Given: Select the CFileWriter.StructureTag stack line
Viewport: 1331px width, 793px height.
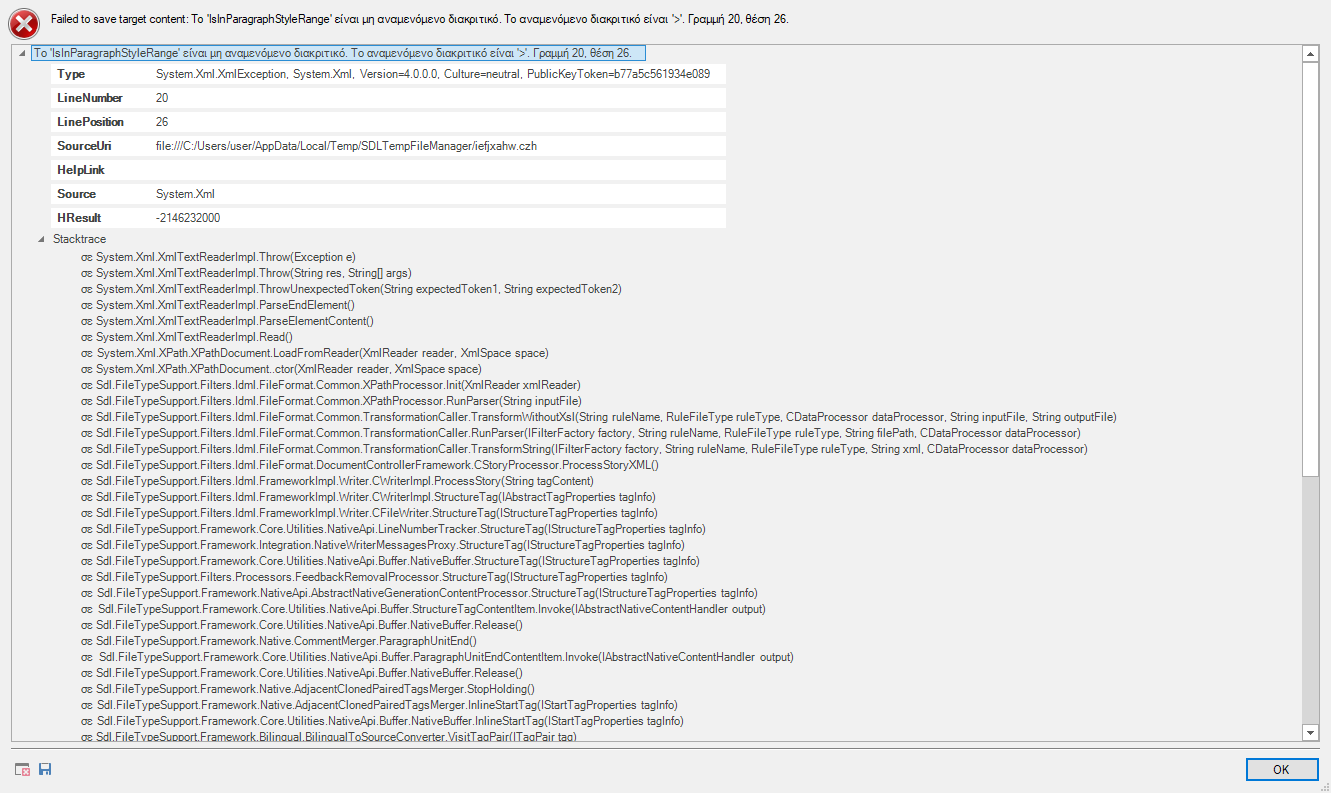Looking at the screenshot, I should coord(369,513).
